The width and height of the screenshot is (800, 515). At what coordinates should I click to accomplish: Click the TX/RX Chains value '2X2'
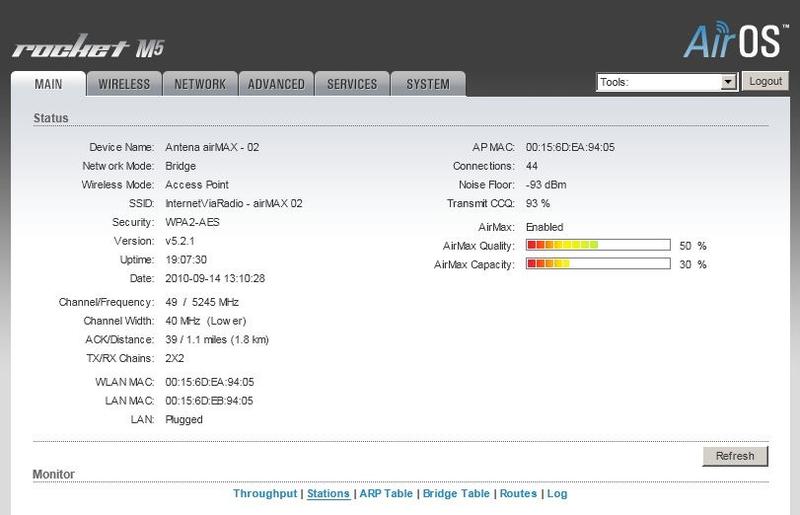[174, 358]
